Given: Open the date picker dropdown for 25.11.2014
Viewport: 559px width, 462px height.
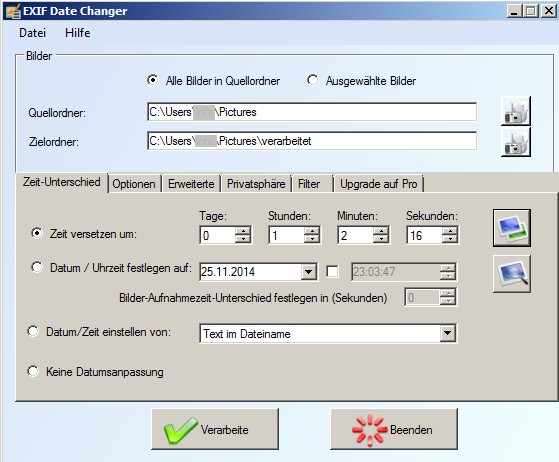Looking at the screenshot, I should [308, 272].
